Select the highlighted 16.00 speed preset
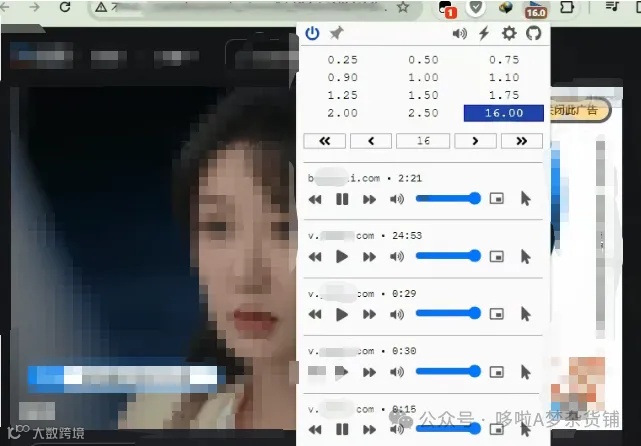 coord(504,113)
